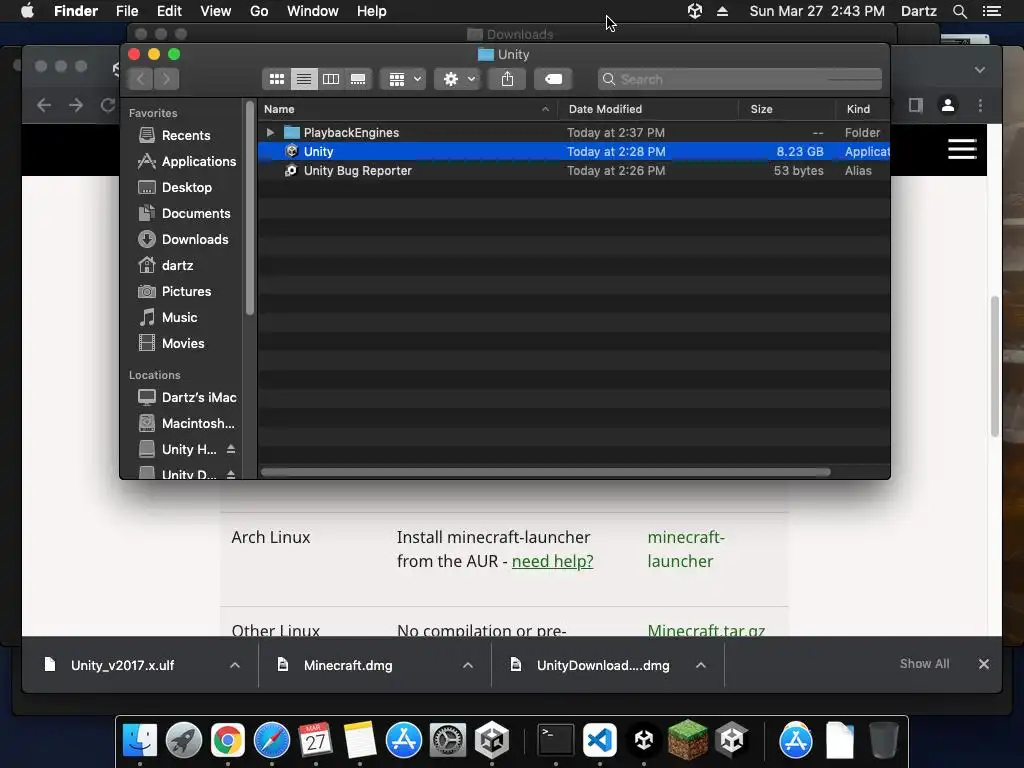Screen dimensions: 1024x768
Task: Open the group-by arrangement dropdown
Action: [404, 79]
